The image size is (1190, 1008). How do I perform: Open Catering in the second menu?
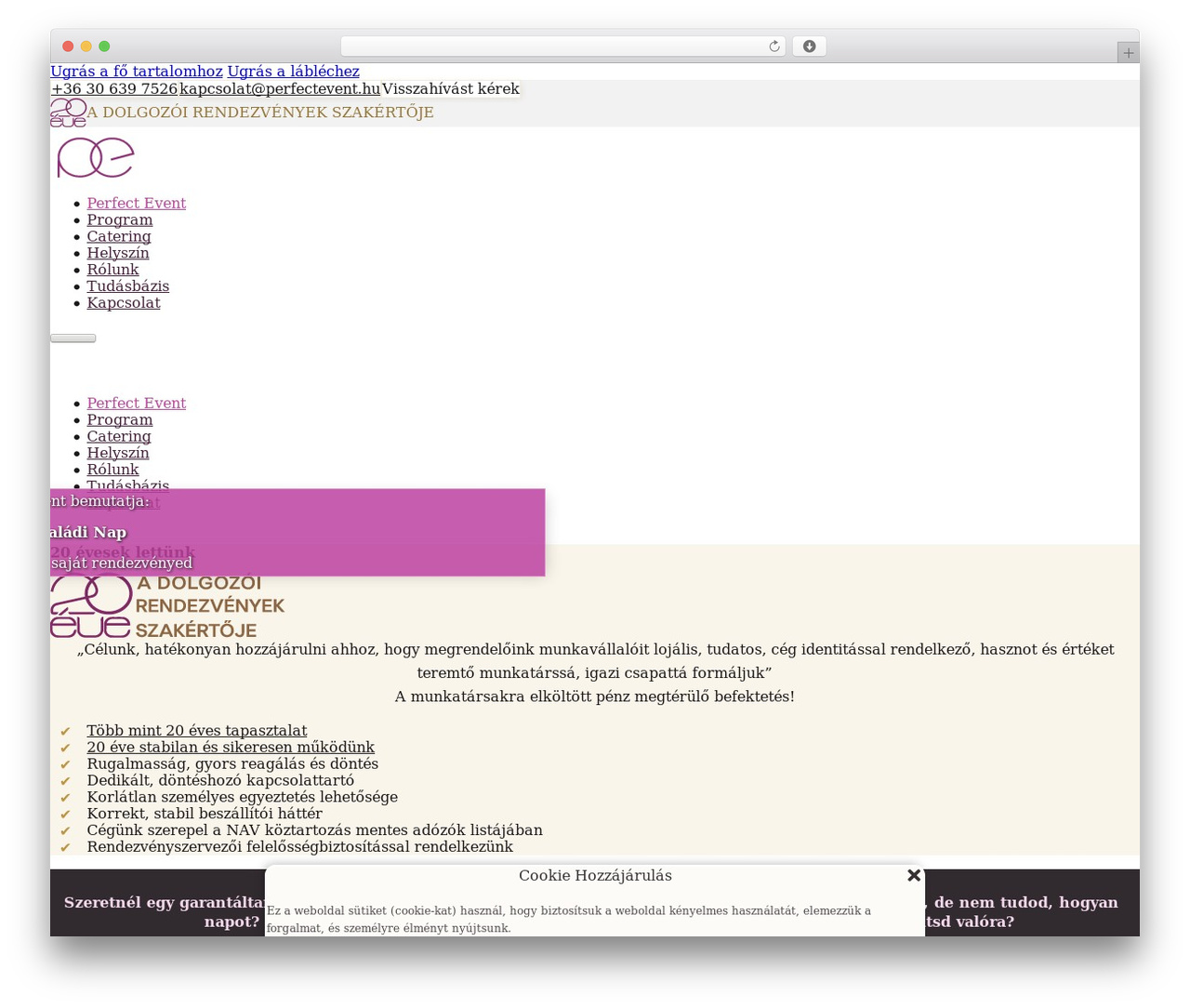click(119, 436)
